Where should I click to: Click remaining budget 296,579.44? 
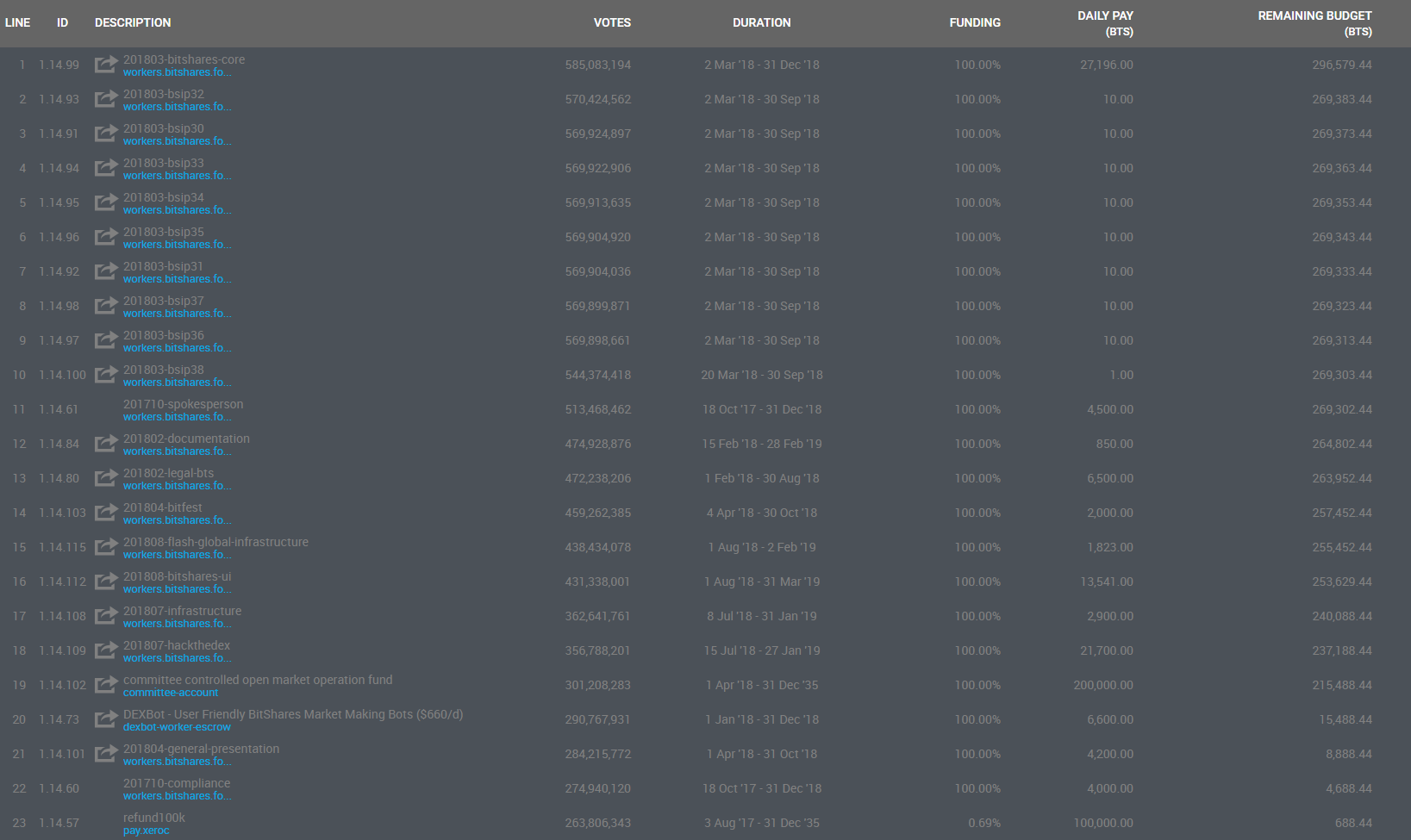(x=1342, y=65)
